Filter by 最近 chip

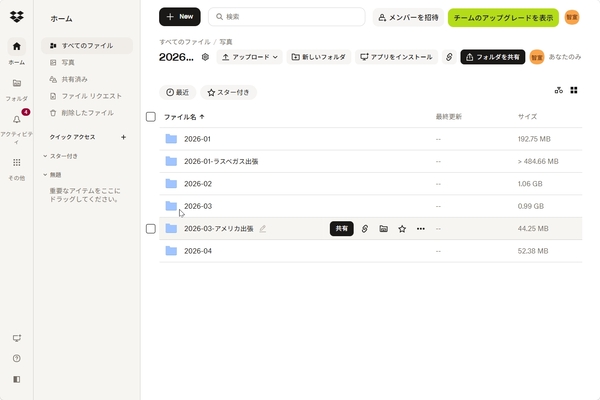pos(178,92)
